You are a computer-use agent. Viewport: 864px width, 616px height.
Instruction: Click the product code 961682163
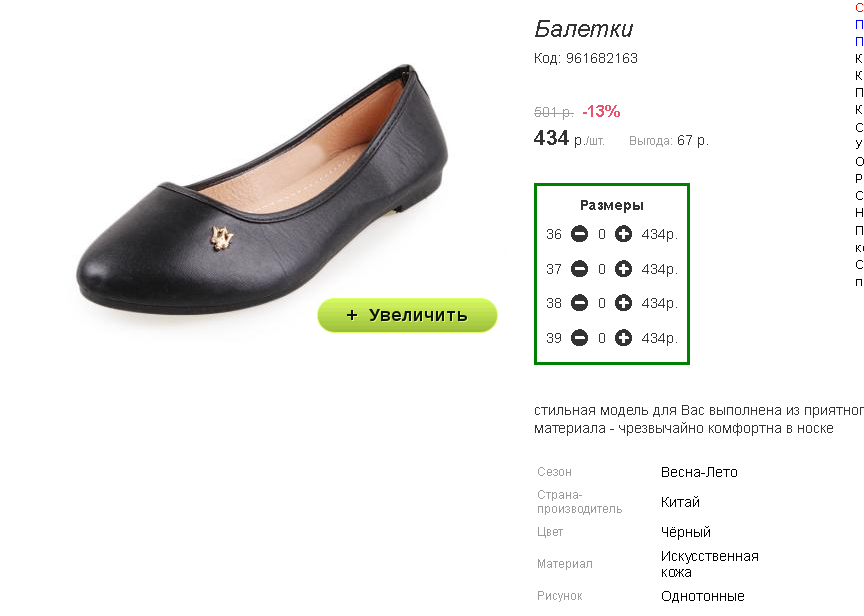point(602,58)
